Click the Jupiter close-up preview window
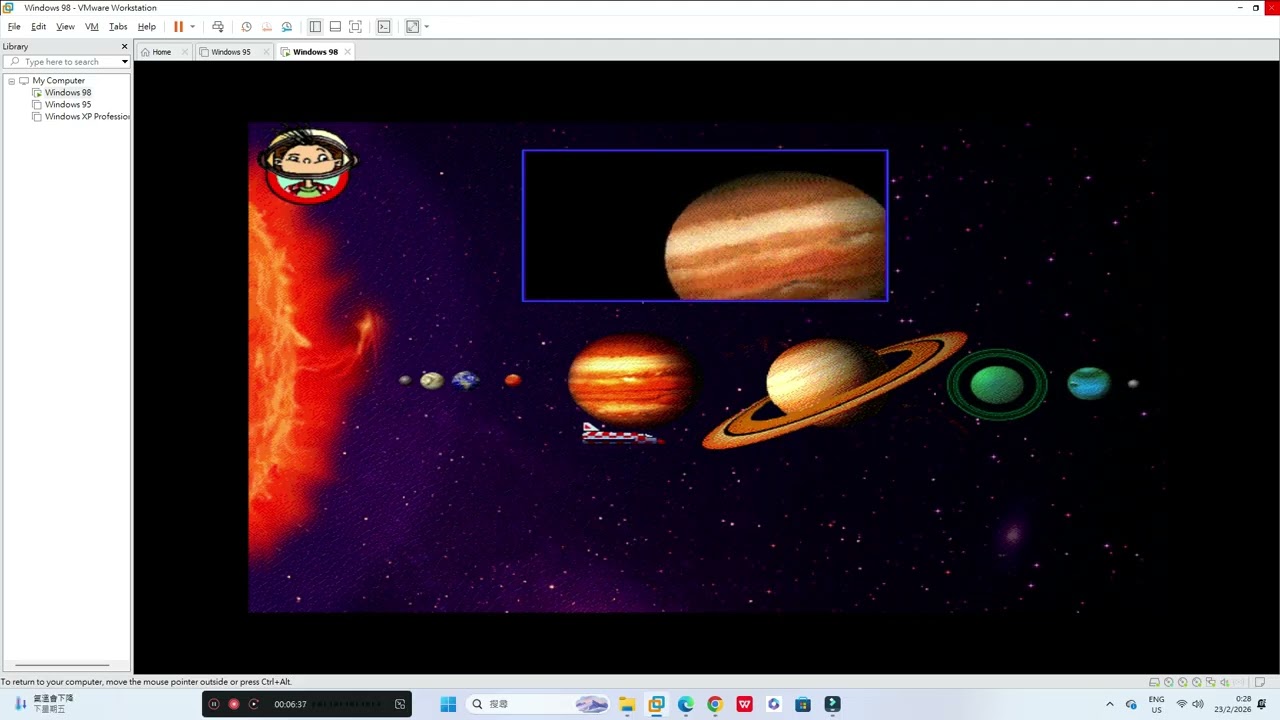 tap(705, 226)
